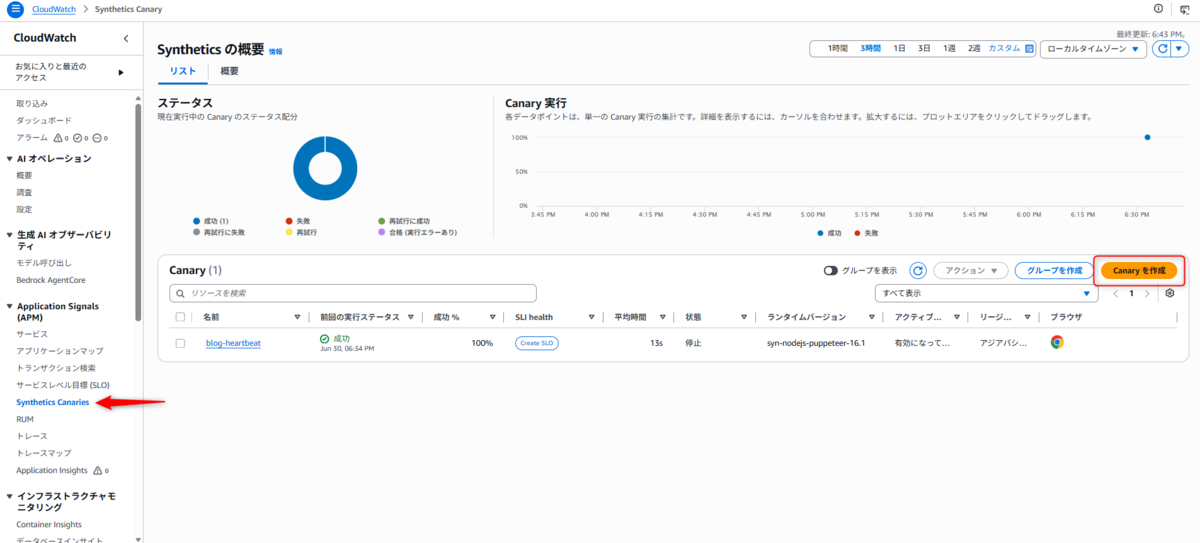Open the custom range calendar icon
Viewport: 1200px width, 543px height.
click(1029, 49)
